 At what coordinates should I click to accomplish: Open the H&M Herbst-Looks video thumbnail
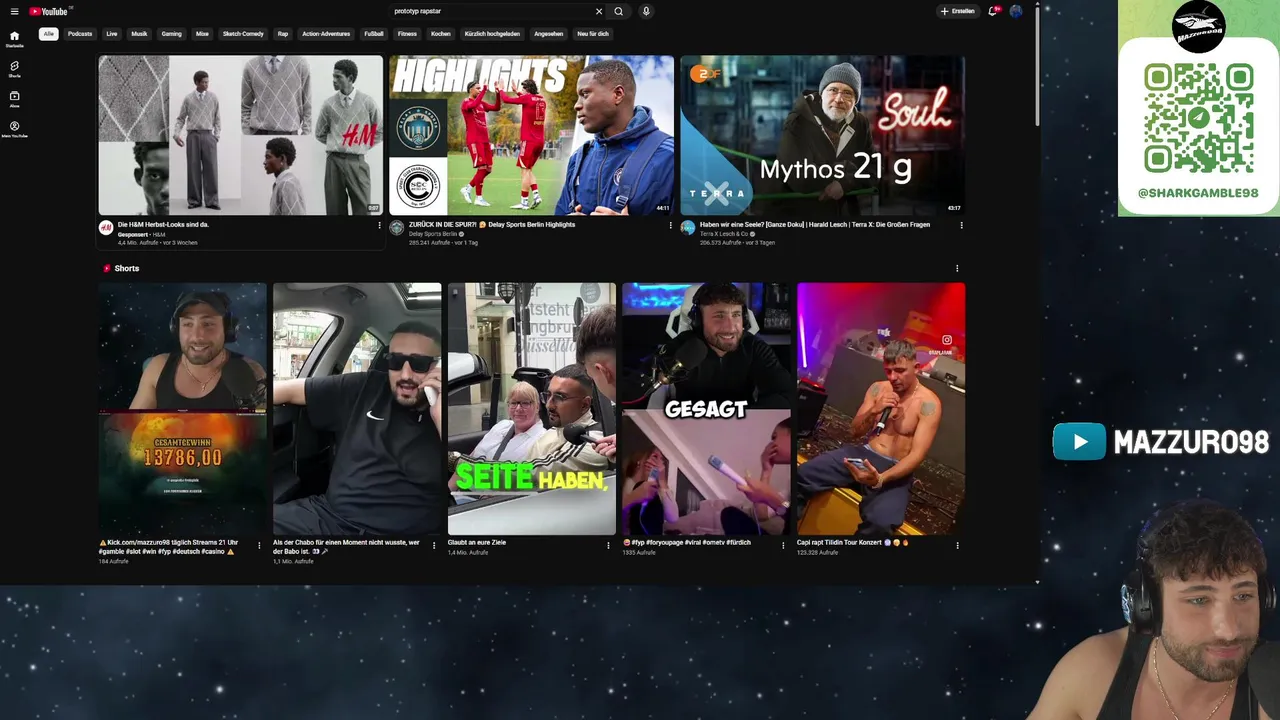tap(240, 135)
